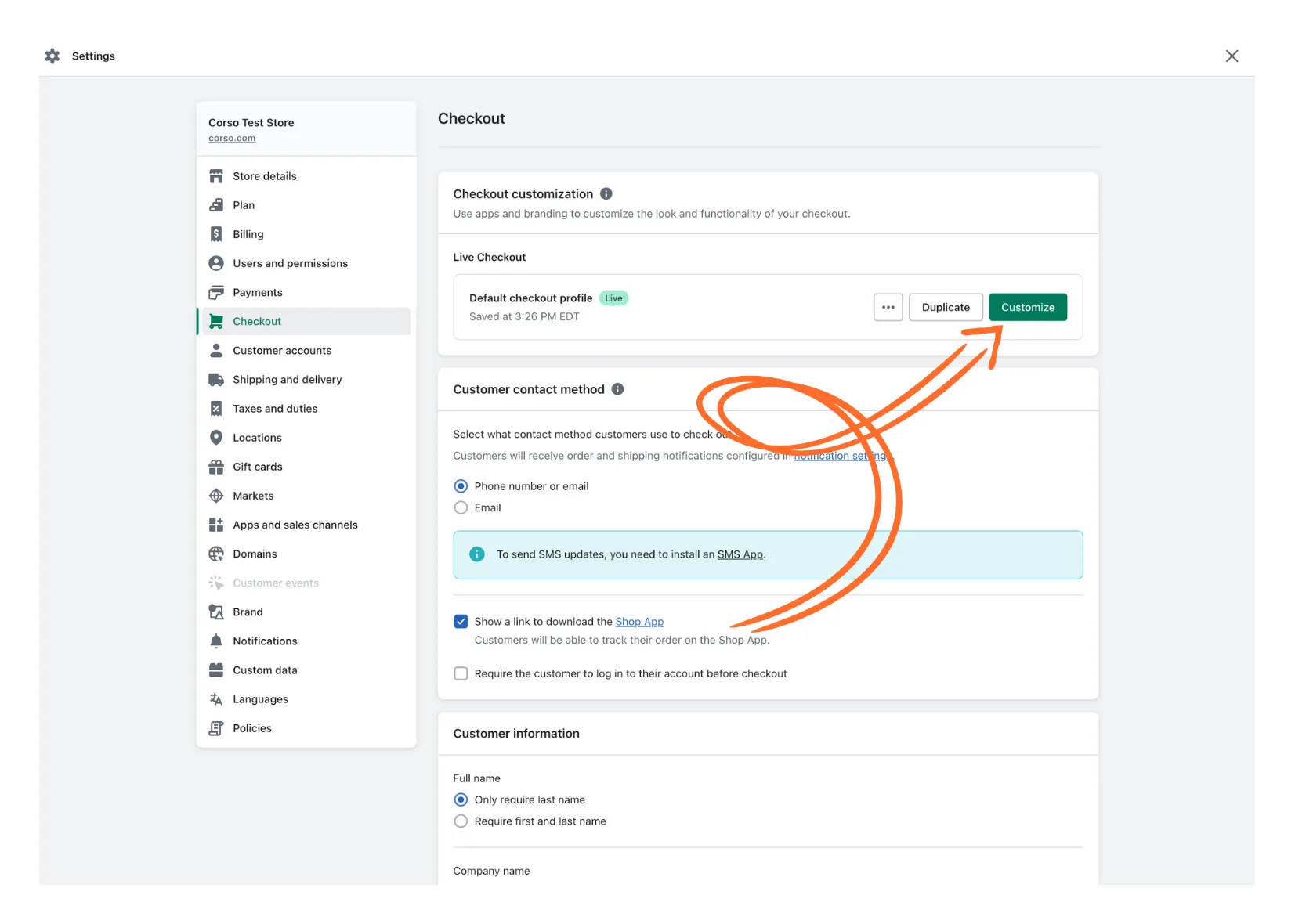Screen dimensions: 1295x924
Task: Uncheck Show a link to download the Shop App
Action: click(x=461, y=621)
